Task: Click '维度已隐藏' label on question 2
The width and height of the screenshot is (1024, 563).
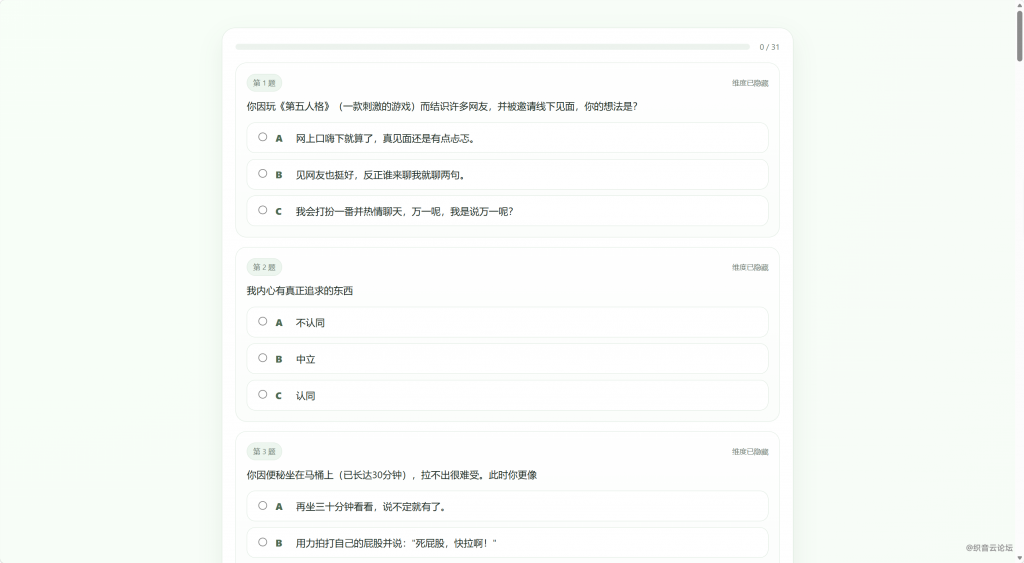Action: click(749, 267)
